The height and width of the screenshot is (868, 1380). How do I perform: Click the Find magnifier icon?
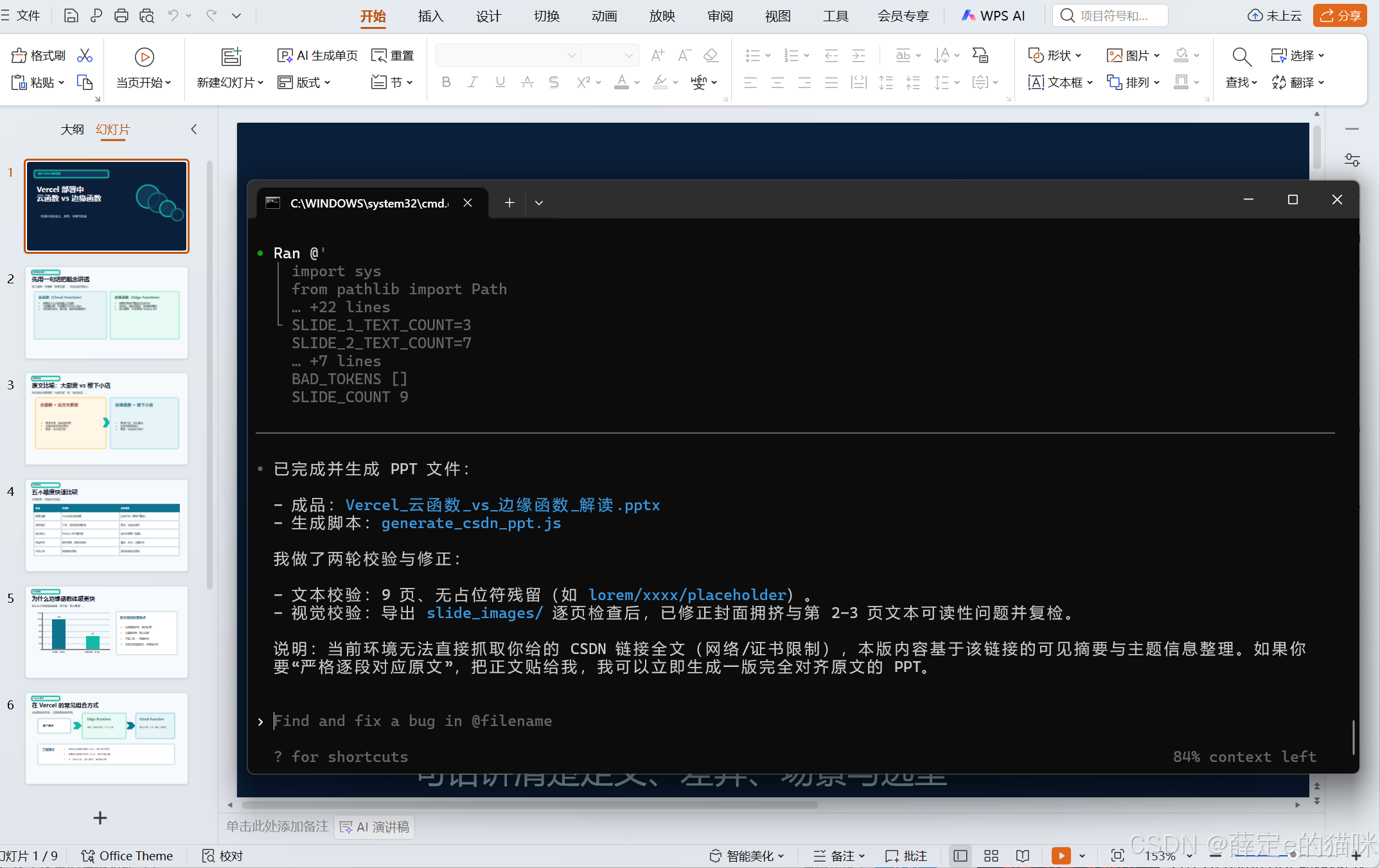[1241, 57]
